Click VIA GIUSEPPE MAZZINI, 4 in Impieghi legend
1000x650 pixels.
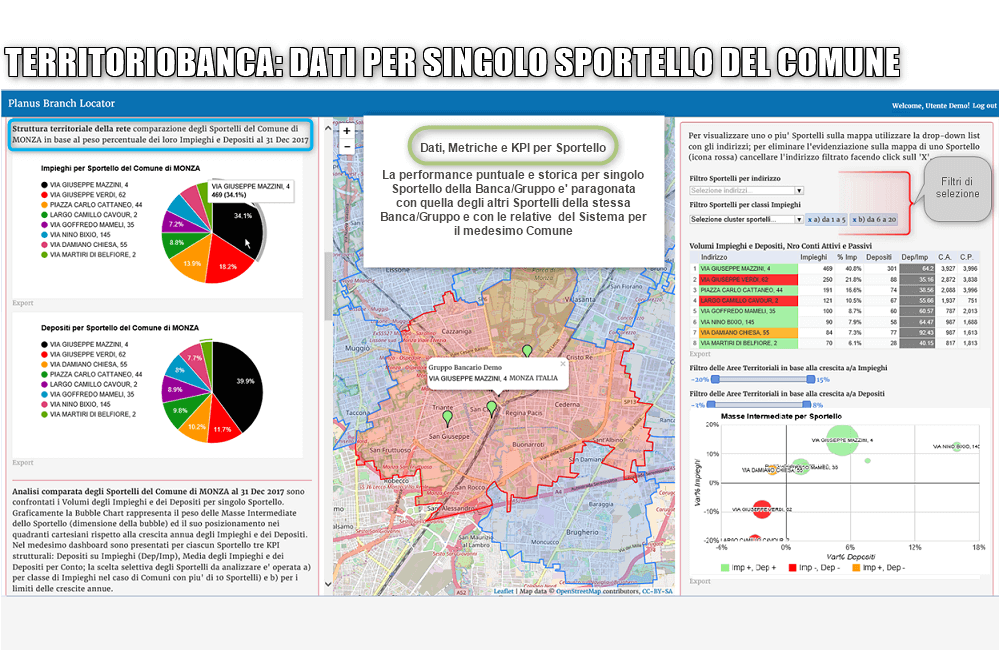pyautogui.click(x=84, y=185)
